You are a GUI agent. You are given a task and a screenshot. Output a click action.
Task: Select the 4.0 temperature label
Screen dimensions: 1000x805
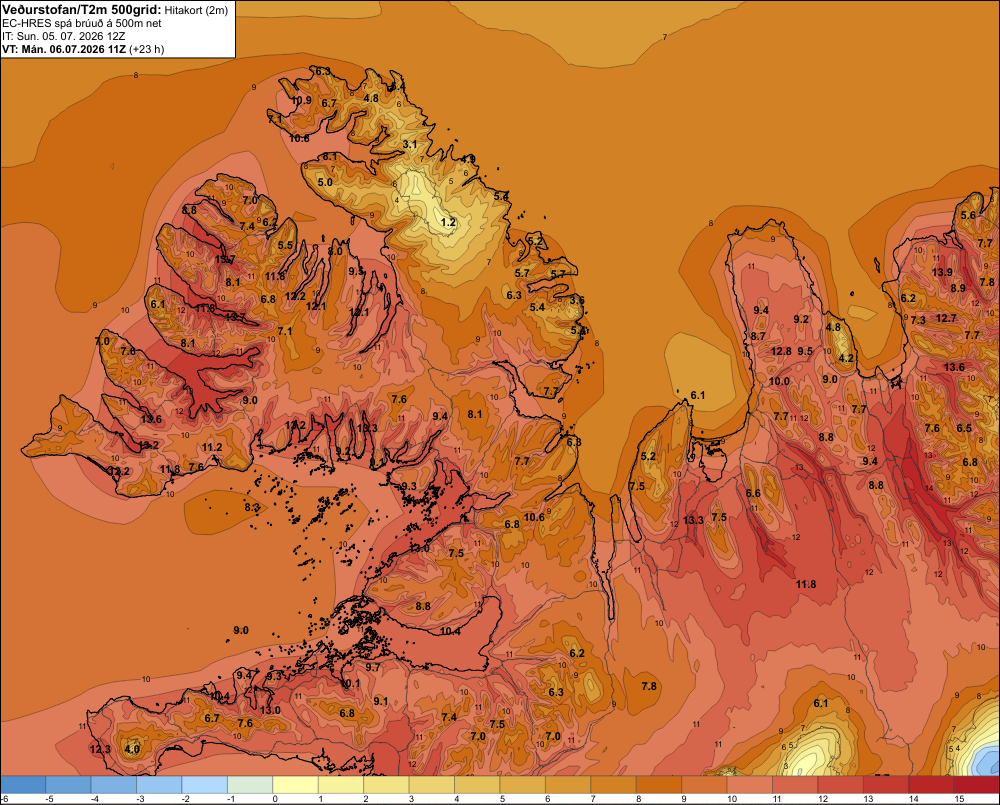click(132, 749)
